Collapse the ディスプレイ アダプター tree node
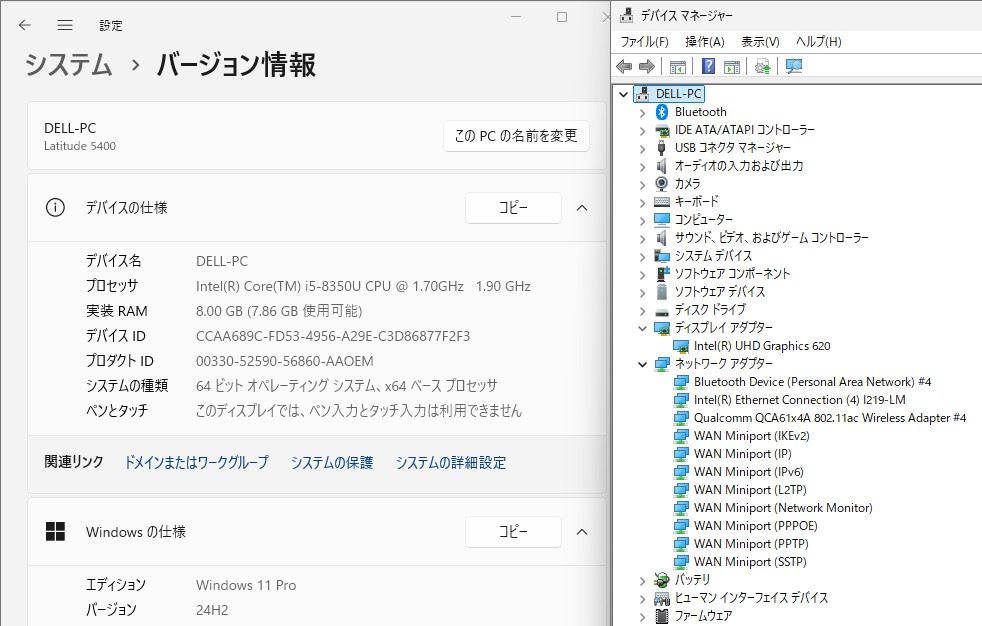 [642, 328]
